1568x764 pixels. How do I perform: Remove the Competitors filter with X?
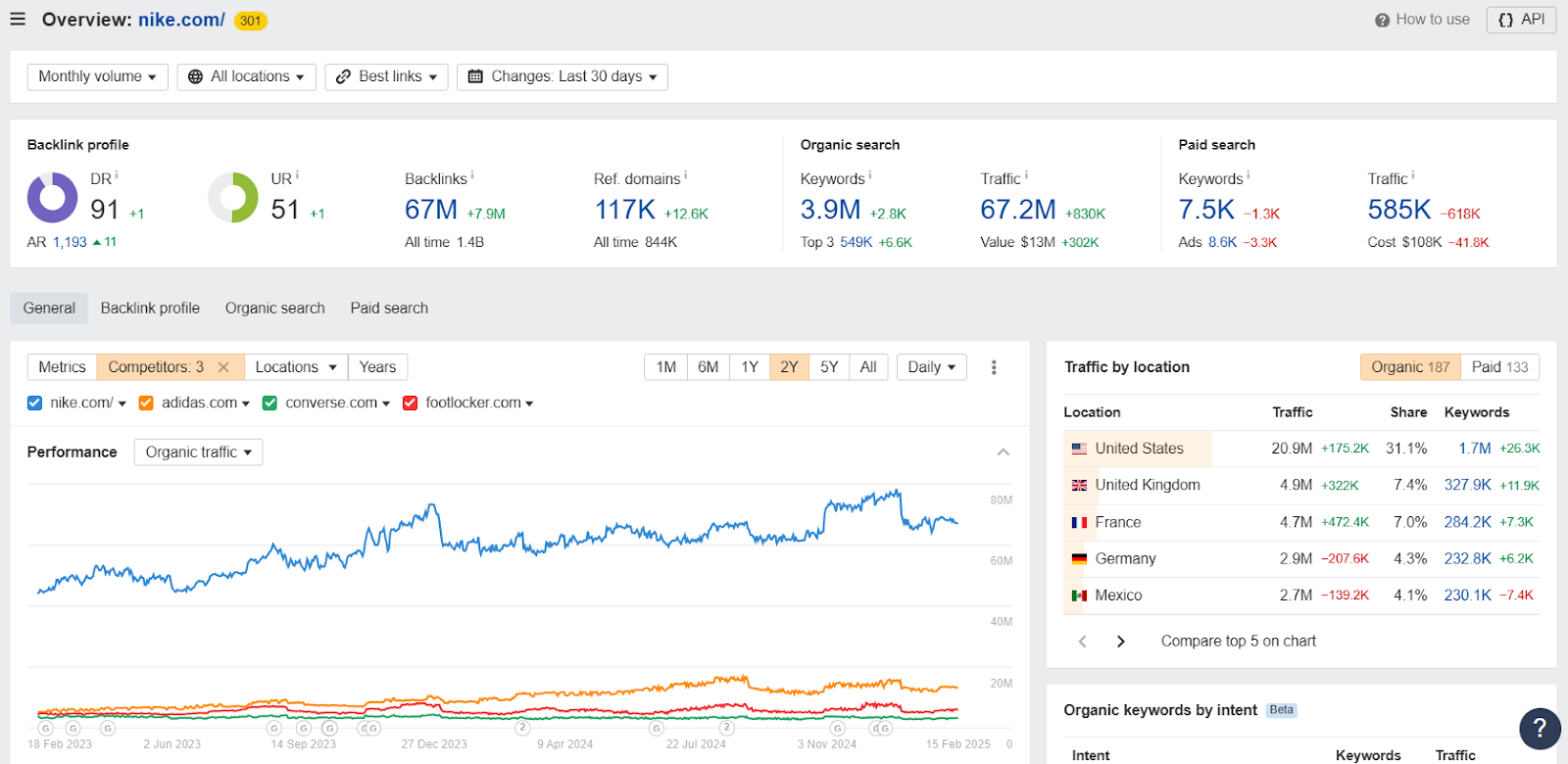[x=223, y=367]
